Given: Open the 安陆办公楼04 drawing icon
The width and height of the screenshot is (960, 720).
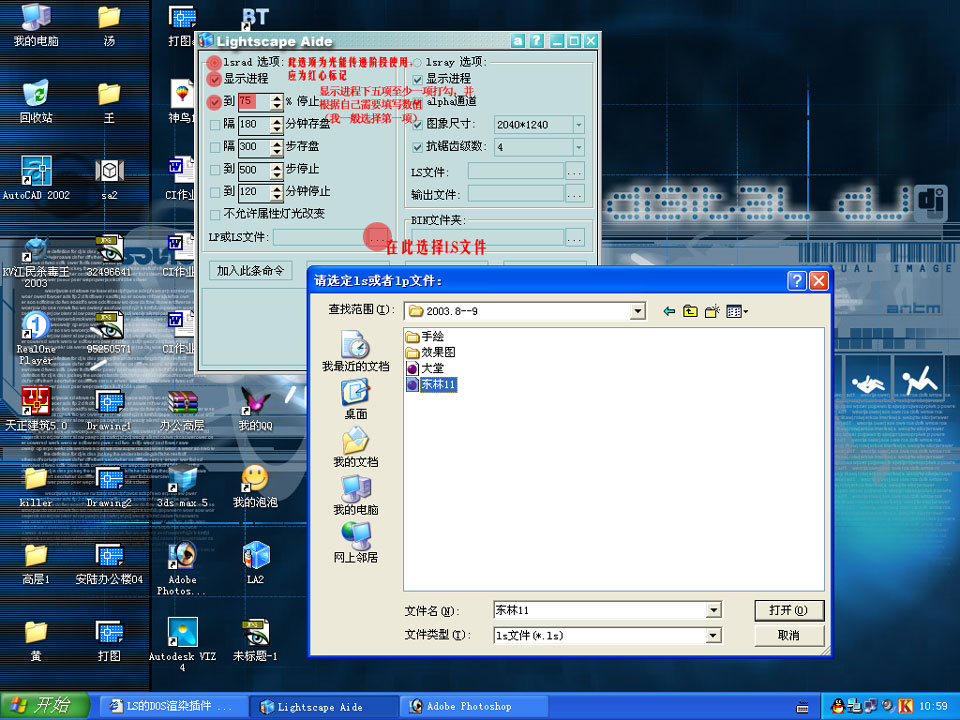Looking at the screenshot, I should (109, 563).
